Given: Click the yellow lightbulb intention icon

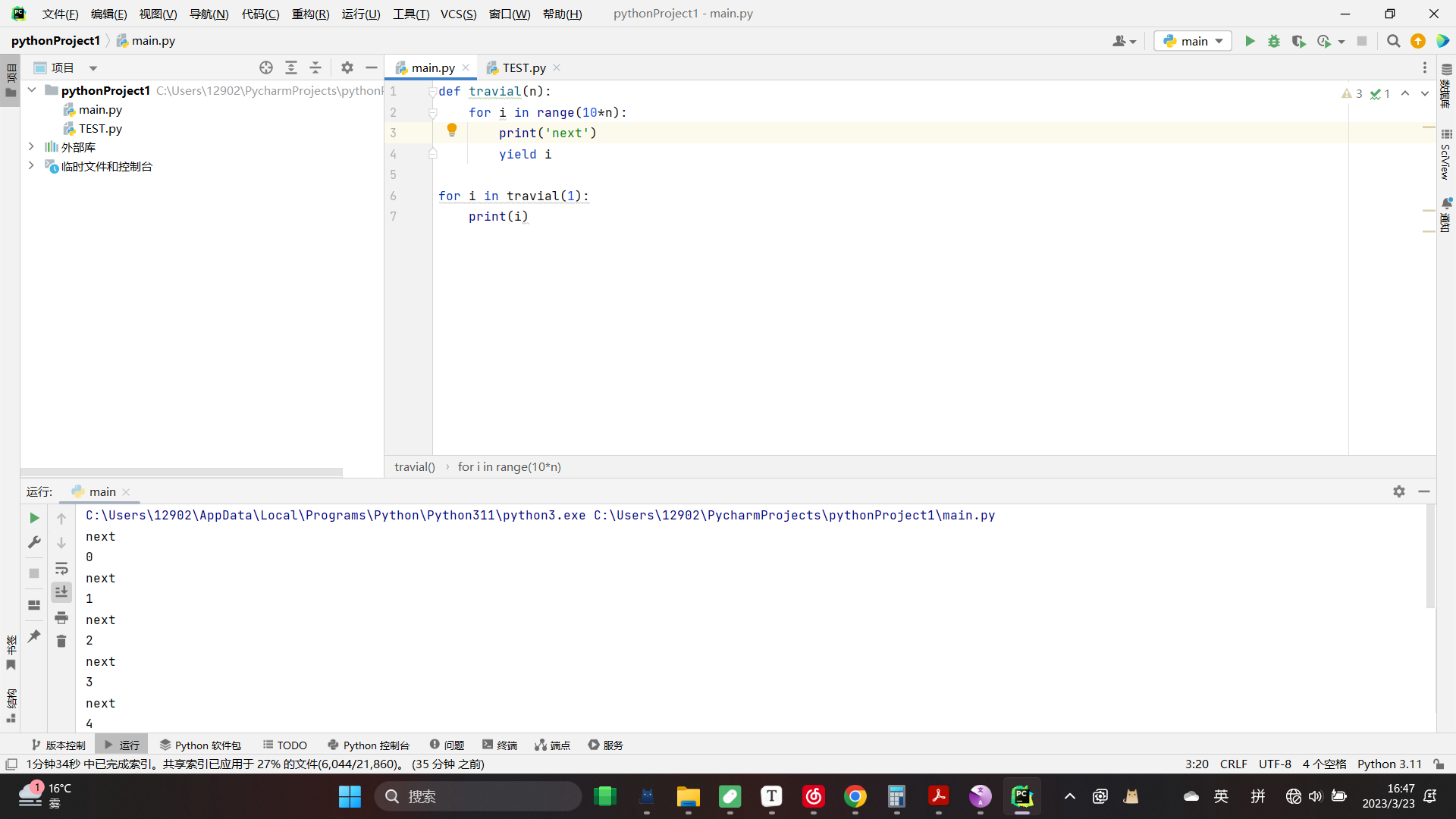Looking at the screenshot, I should (x=452, y=130).
